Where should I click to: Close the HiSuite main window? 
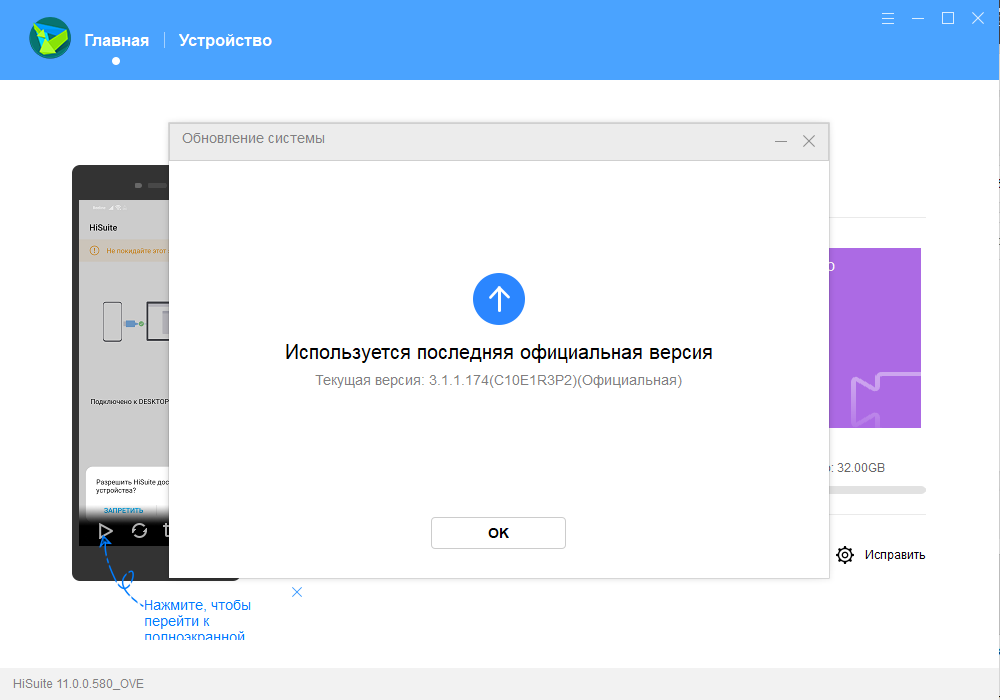(978, 18)
